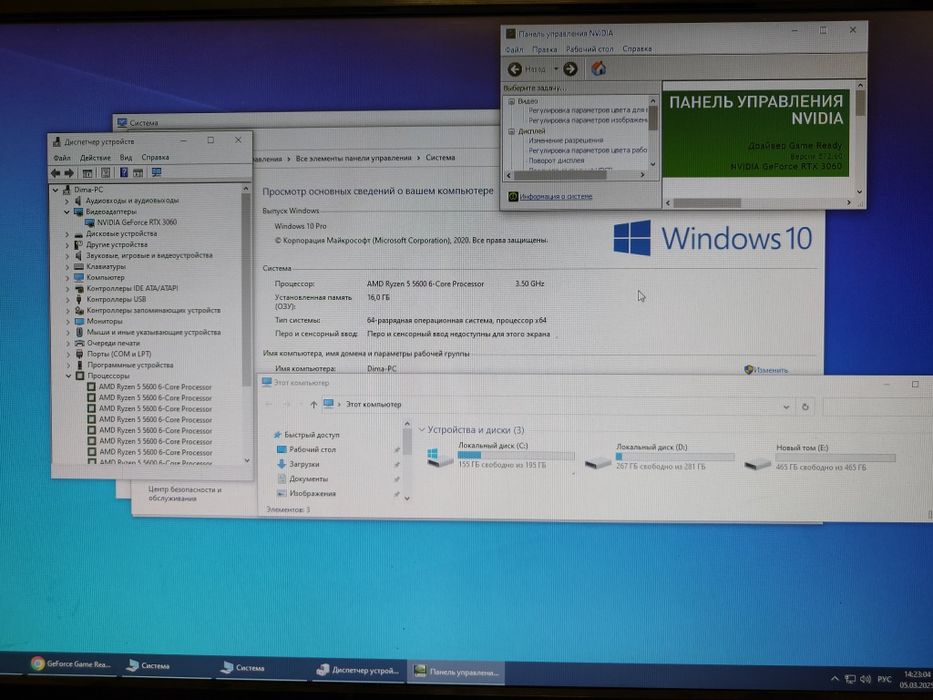This screenshot has width=933, height=700.
Task: Collapse Устройства и диски section in Explorer
Action: pos(422,429)
